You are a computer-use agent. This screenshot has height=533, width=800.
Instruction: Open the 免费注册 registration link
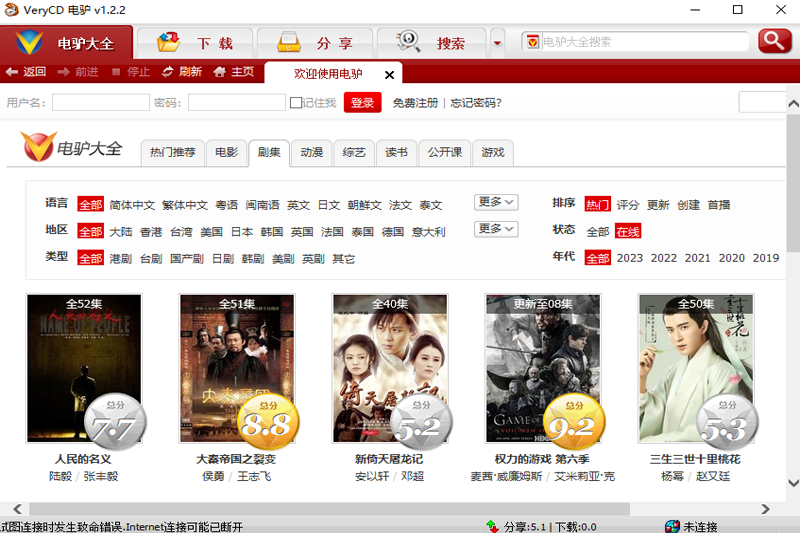415,103
